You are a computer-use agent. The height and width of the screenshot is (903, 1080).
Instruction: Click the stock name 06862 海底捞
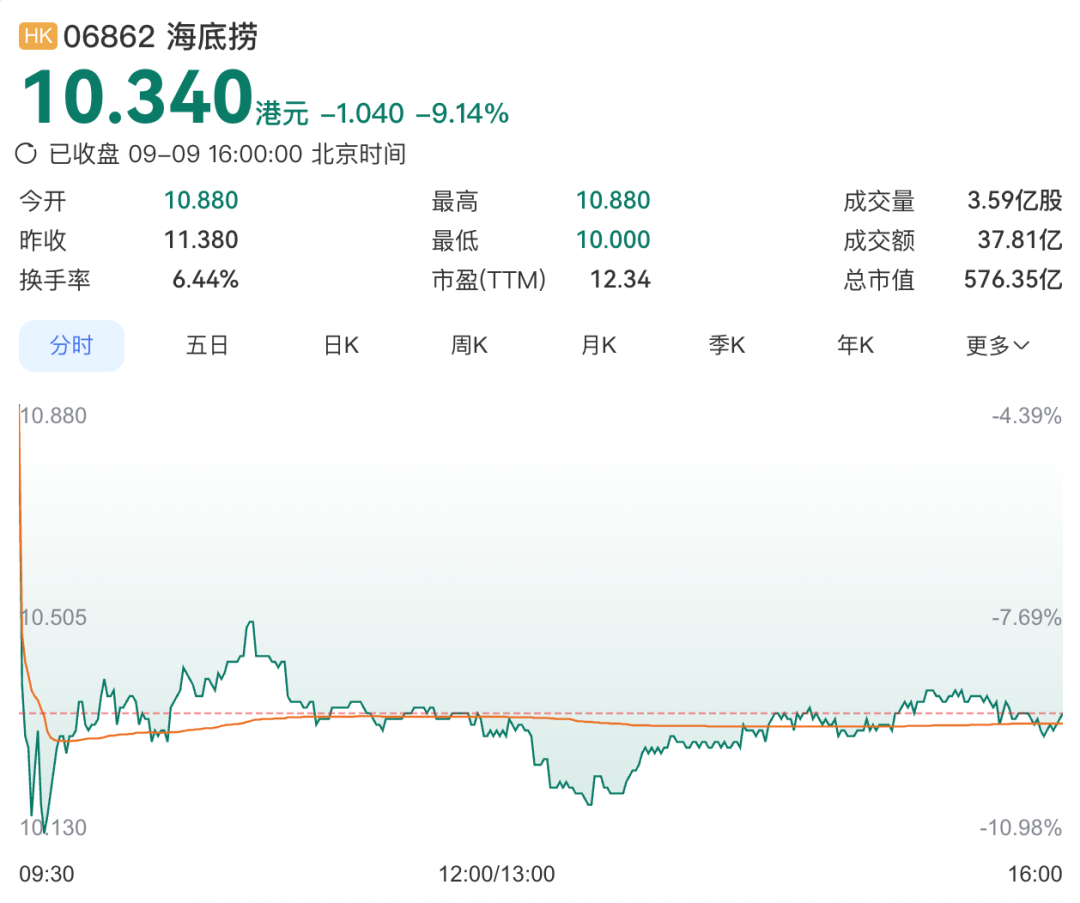click(160, 37)
